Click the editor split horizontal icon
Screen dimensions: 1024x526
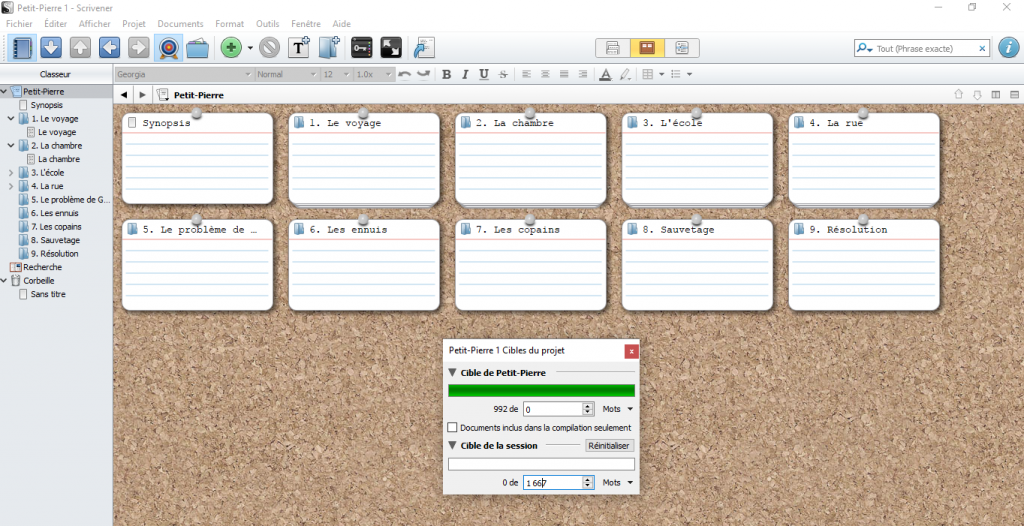[1014, 95]
